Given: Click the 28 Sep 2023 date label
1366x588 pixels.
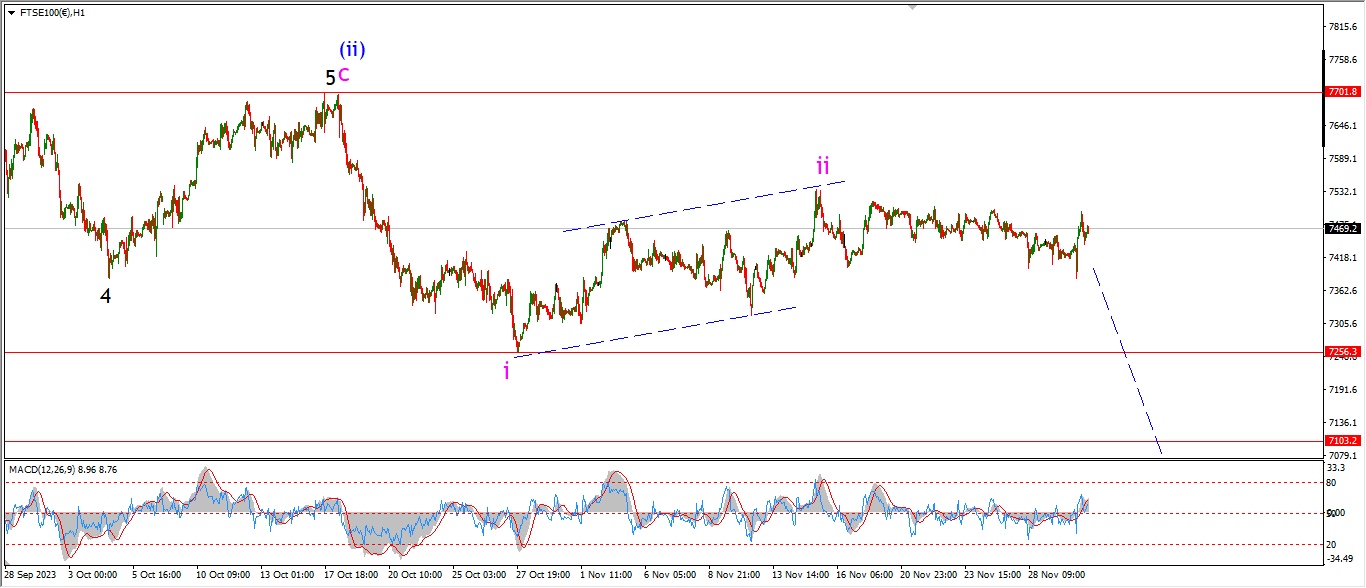Looking at the screenshot, I should point(31,575).
